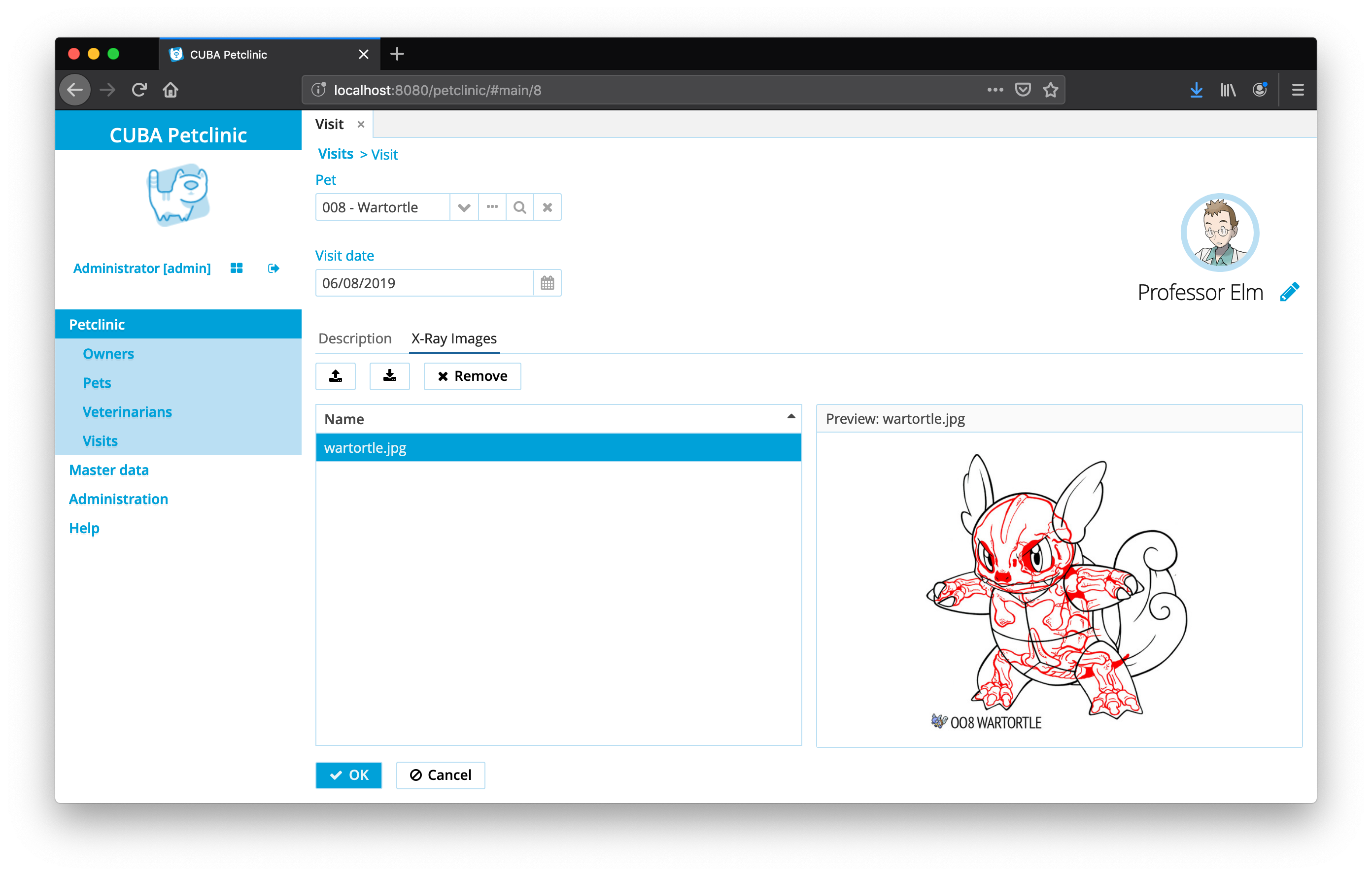The image size is (1372, 876).
Task: Select the wartortle.jpg table row
Action: [x=558, y=448]
